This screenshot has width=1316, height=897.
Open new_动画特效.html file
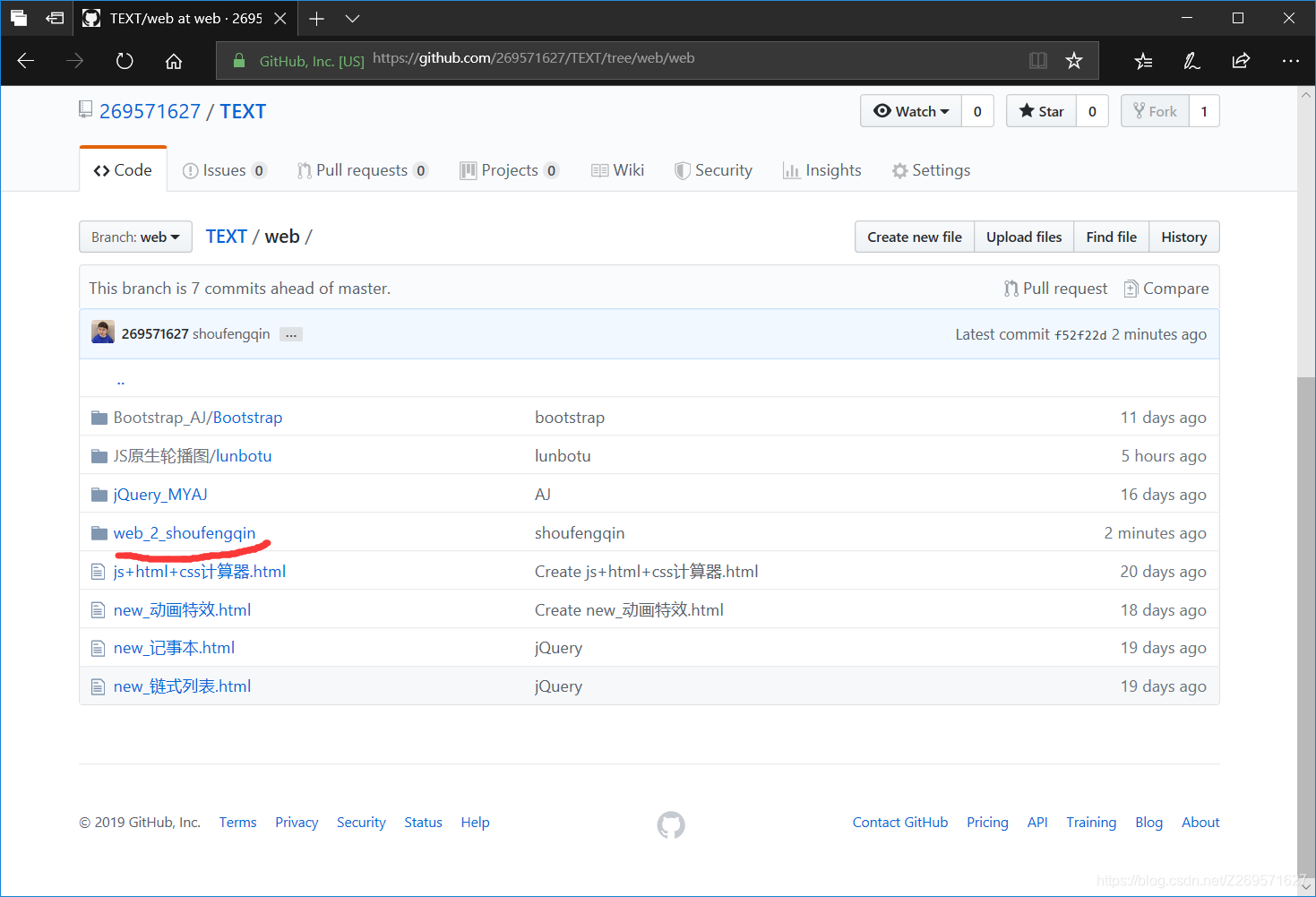pyautogui.click(x=182, y=610)
